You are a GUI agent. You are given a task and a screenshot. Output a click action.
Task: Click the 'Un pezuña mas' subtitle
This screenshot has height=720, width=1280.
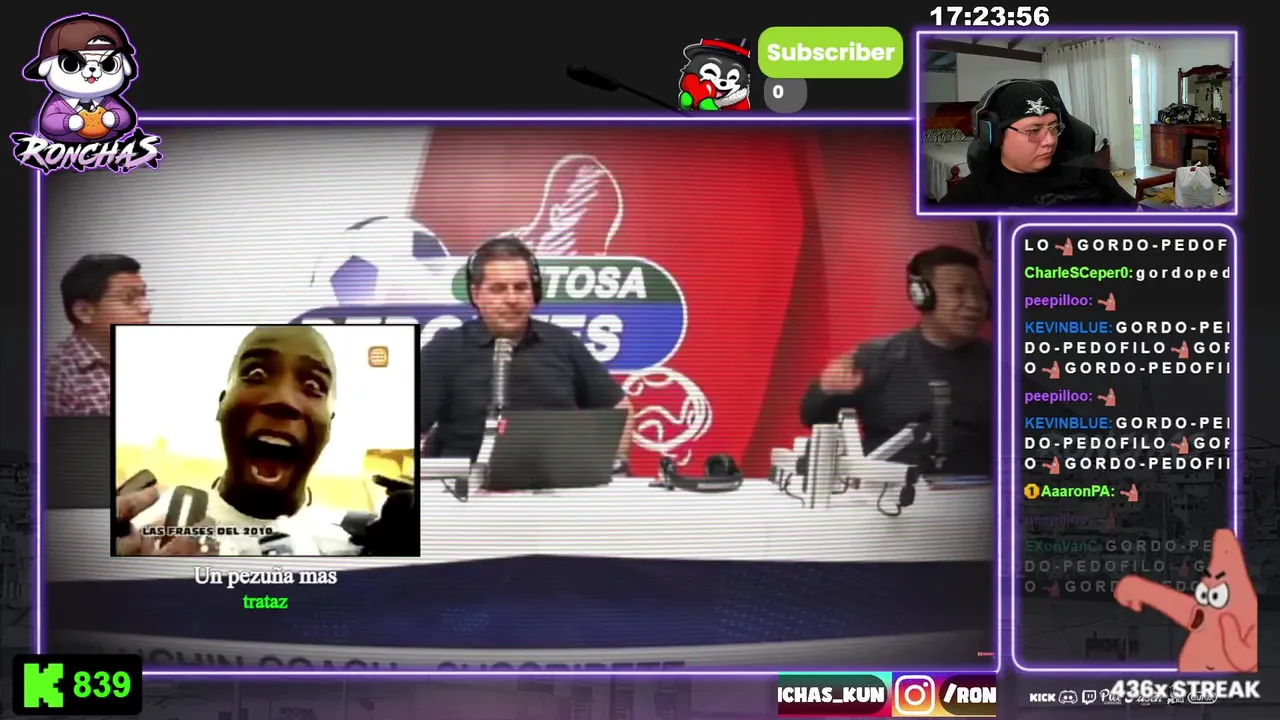(265, 576)
